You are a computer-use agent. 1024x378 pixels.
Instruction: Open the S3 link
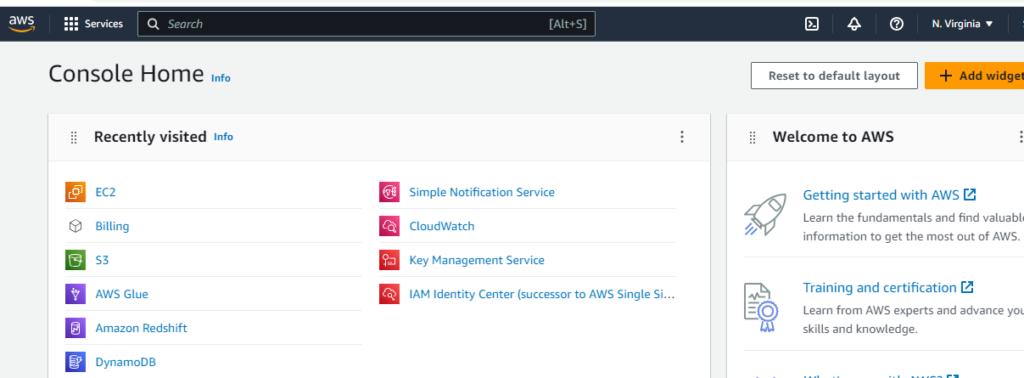[x=102, y=260]
